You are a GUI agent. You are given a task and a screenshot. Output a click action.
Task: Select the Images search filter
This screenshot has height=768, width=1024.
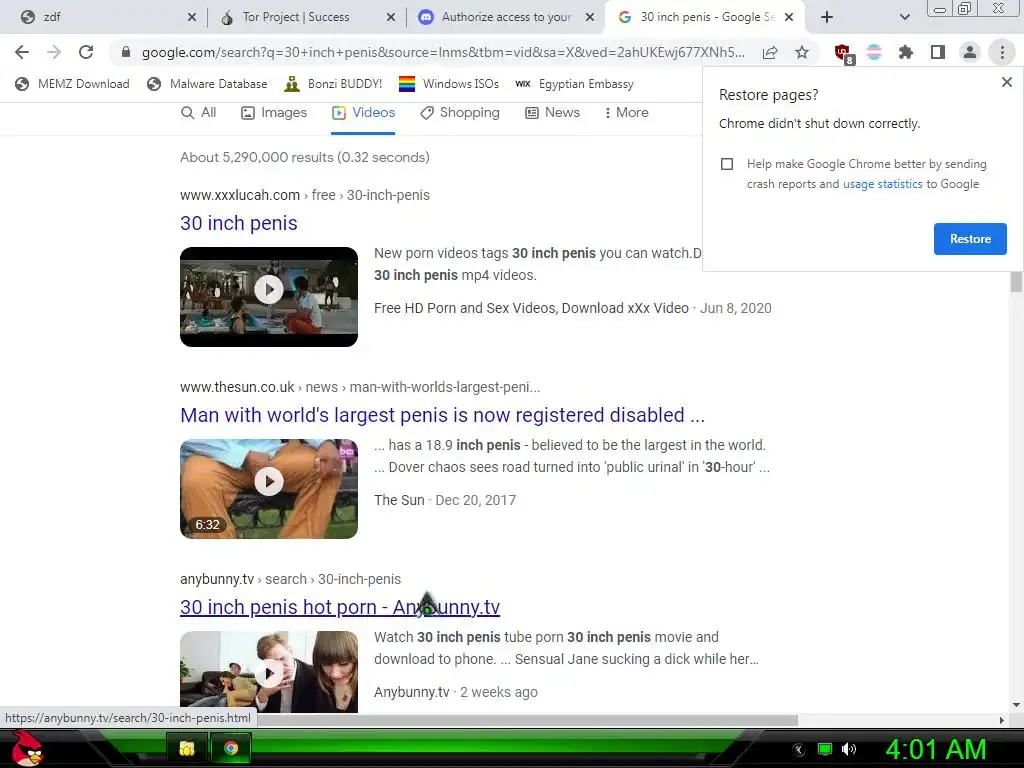click(x=274, y=112)
